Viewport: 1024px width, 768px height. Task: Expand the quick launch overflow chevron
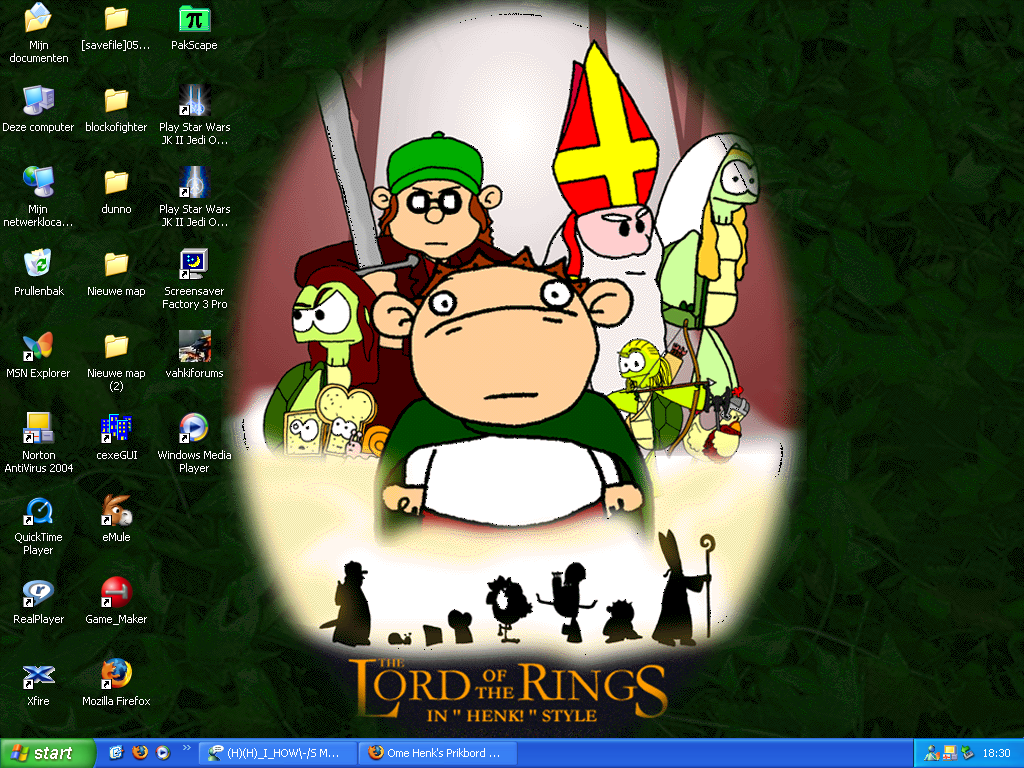pyautogui.click(x=187, y=748)
